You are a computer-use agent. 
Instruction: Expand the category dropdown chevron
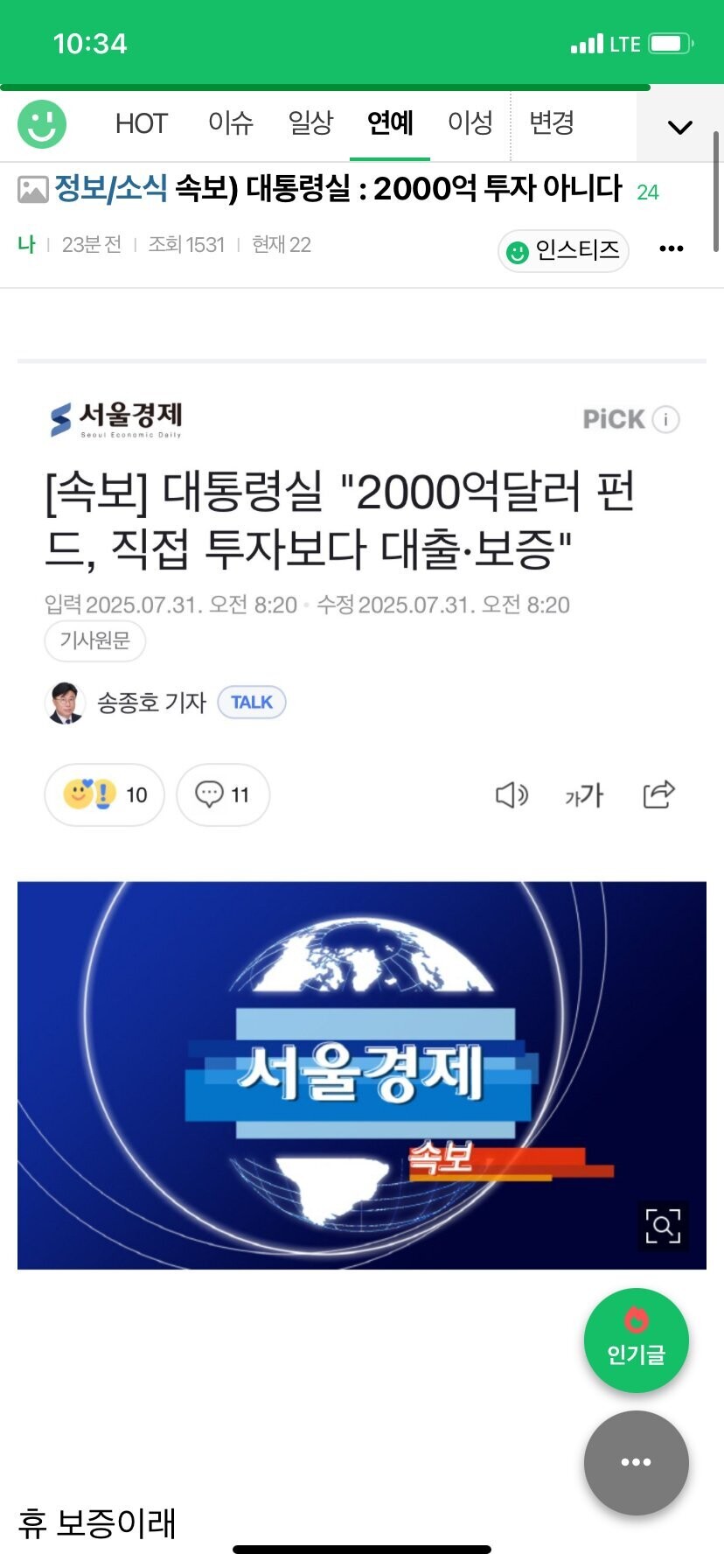(679, 127)
